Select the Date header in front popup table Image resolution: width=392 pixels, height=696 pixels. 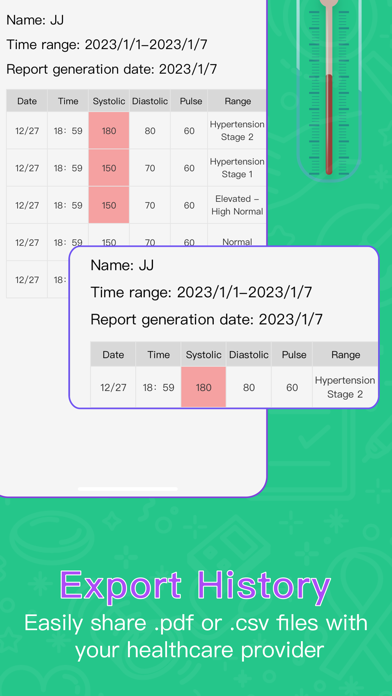point(113,355)
